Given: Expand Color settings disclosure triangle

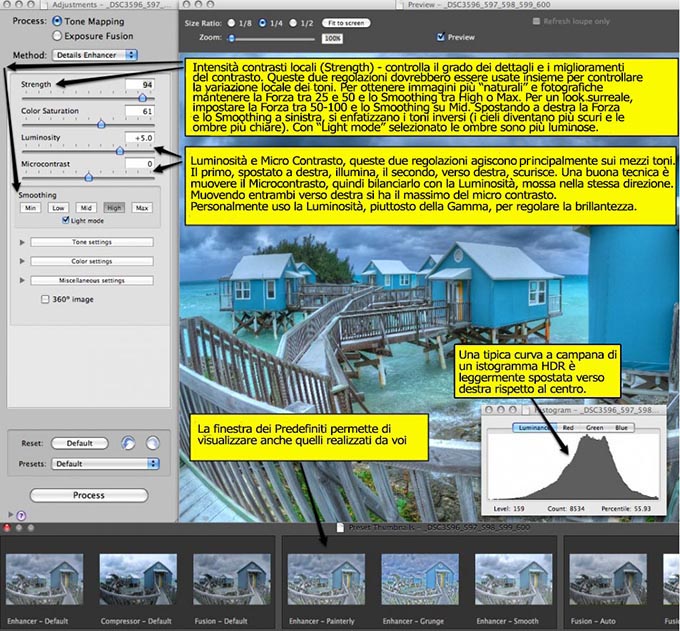Looking at the screenshot, I should [x=22, y=261].
